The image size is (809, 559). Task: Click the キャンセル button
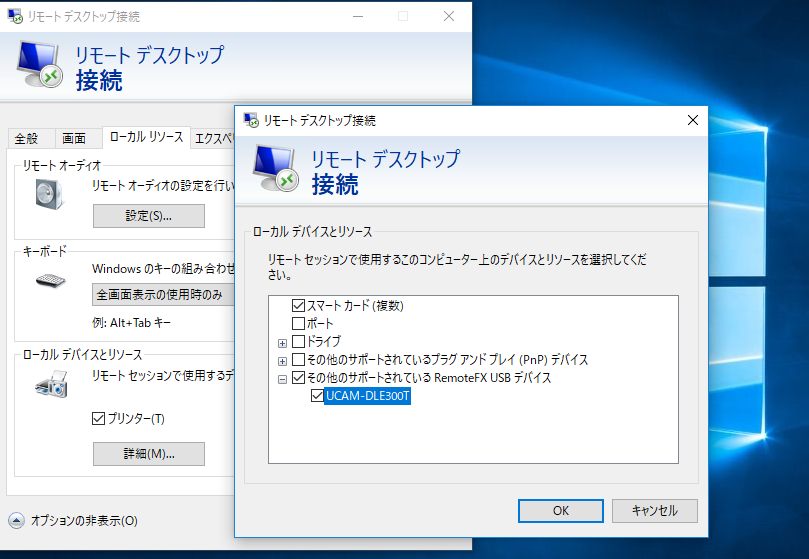point(655,510)
